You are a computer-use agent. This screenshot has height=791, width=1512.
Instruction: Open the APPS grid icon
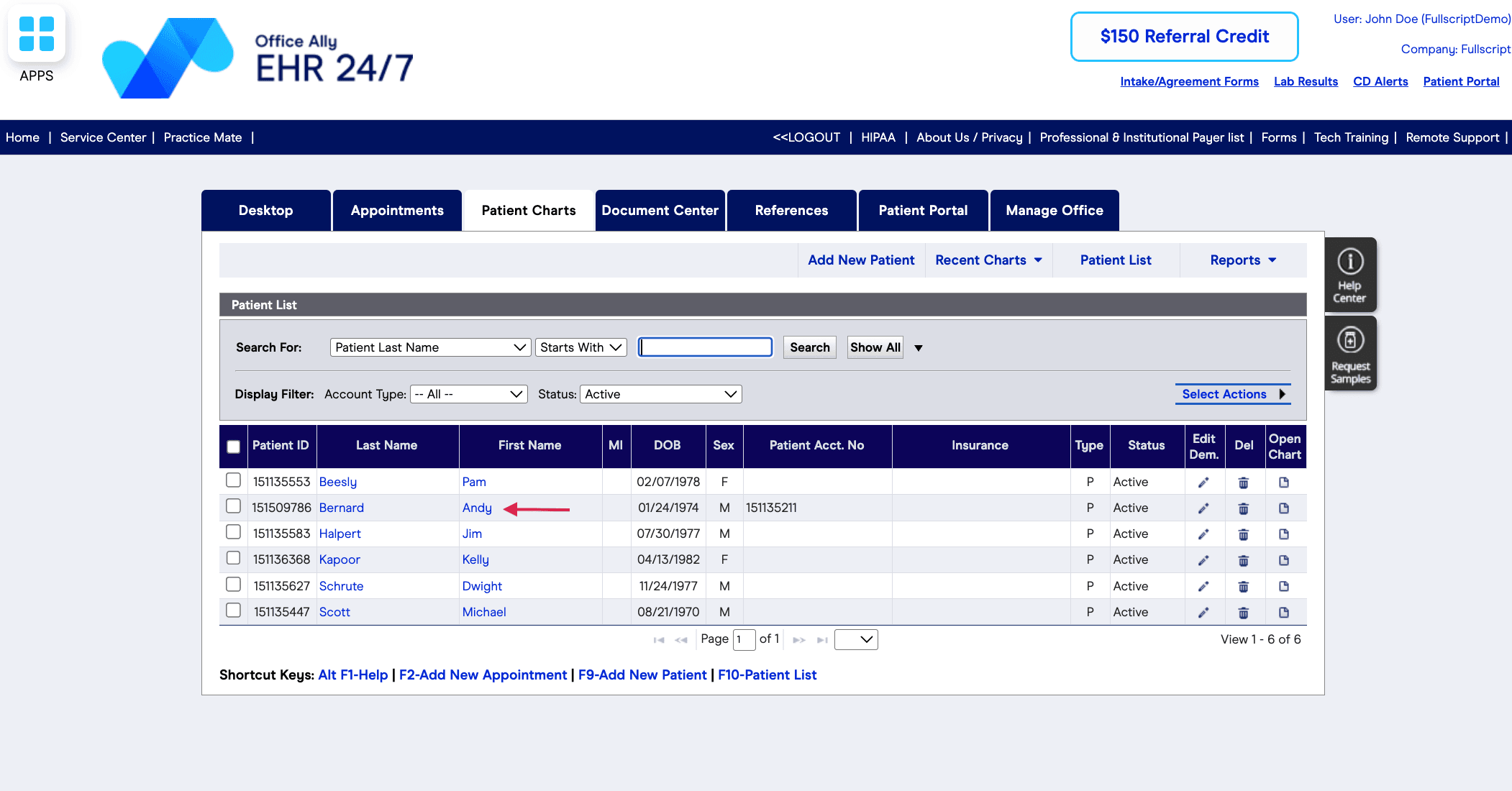[x=37, y=34]
